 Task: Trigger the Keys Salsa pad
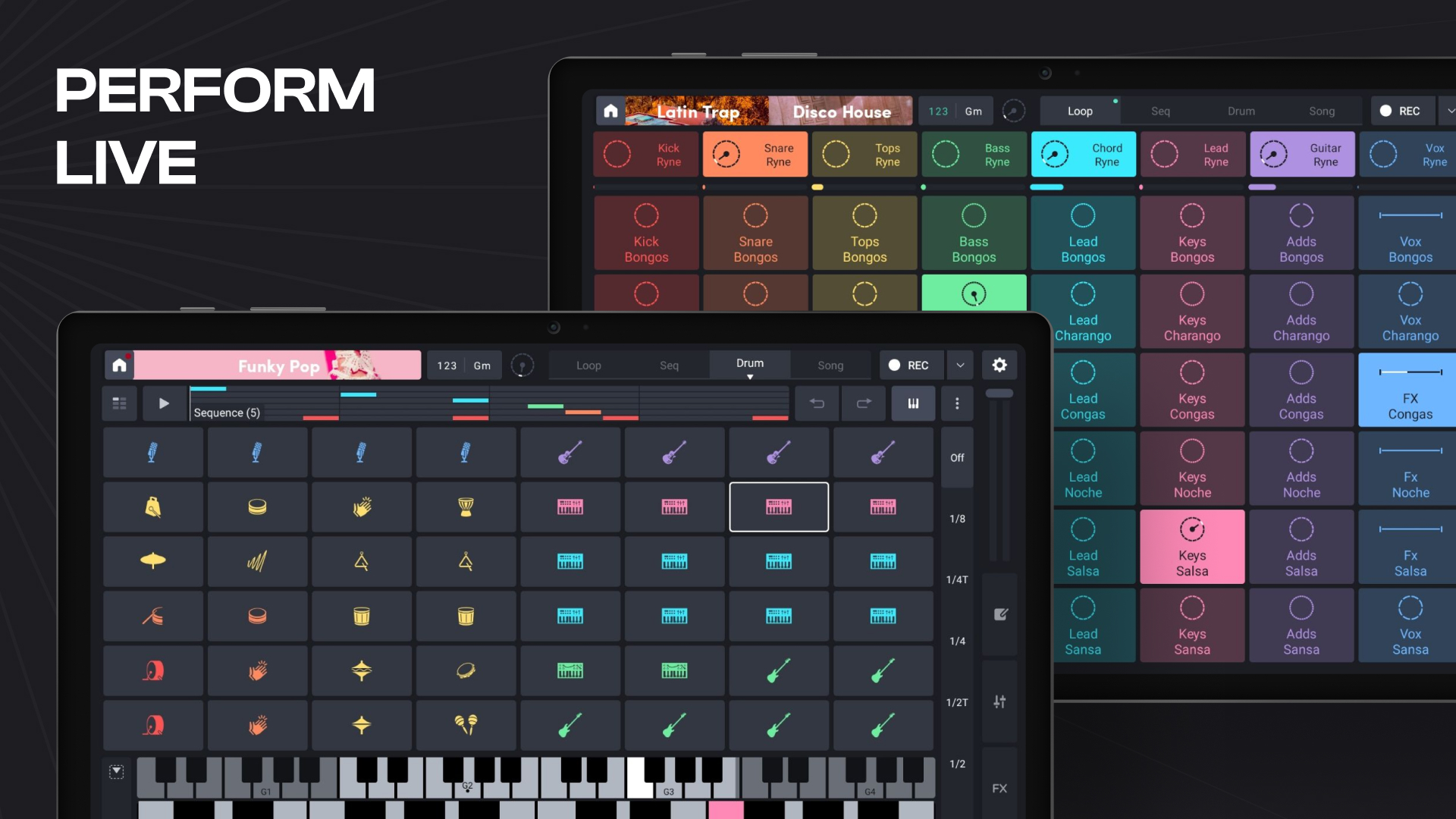tap(1191, 546)
